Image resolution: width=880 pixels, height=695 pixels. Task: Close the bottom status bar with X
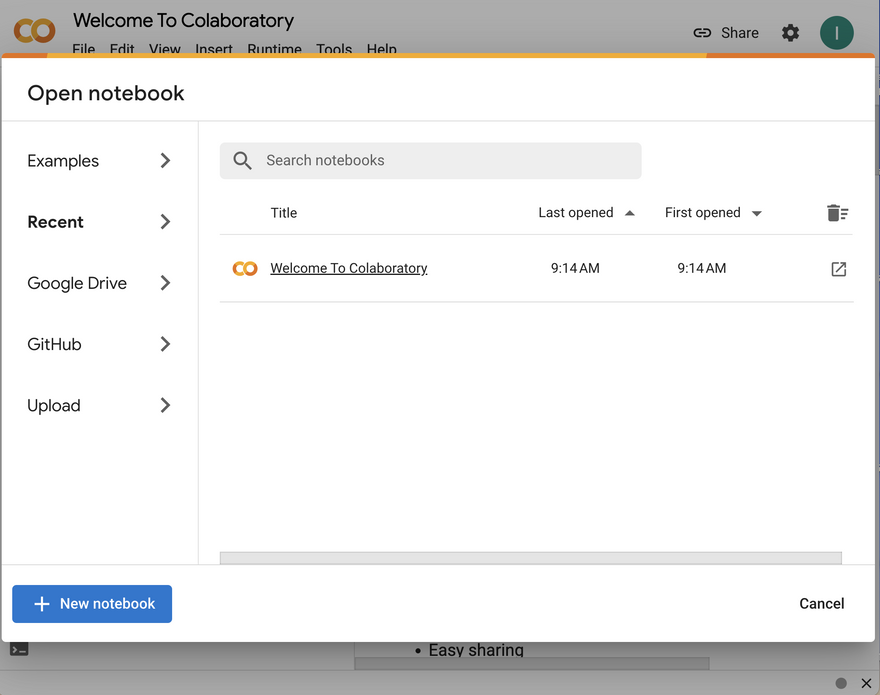pyautogui.click(x=867, y=683)
